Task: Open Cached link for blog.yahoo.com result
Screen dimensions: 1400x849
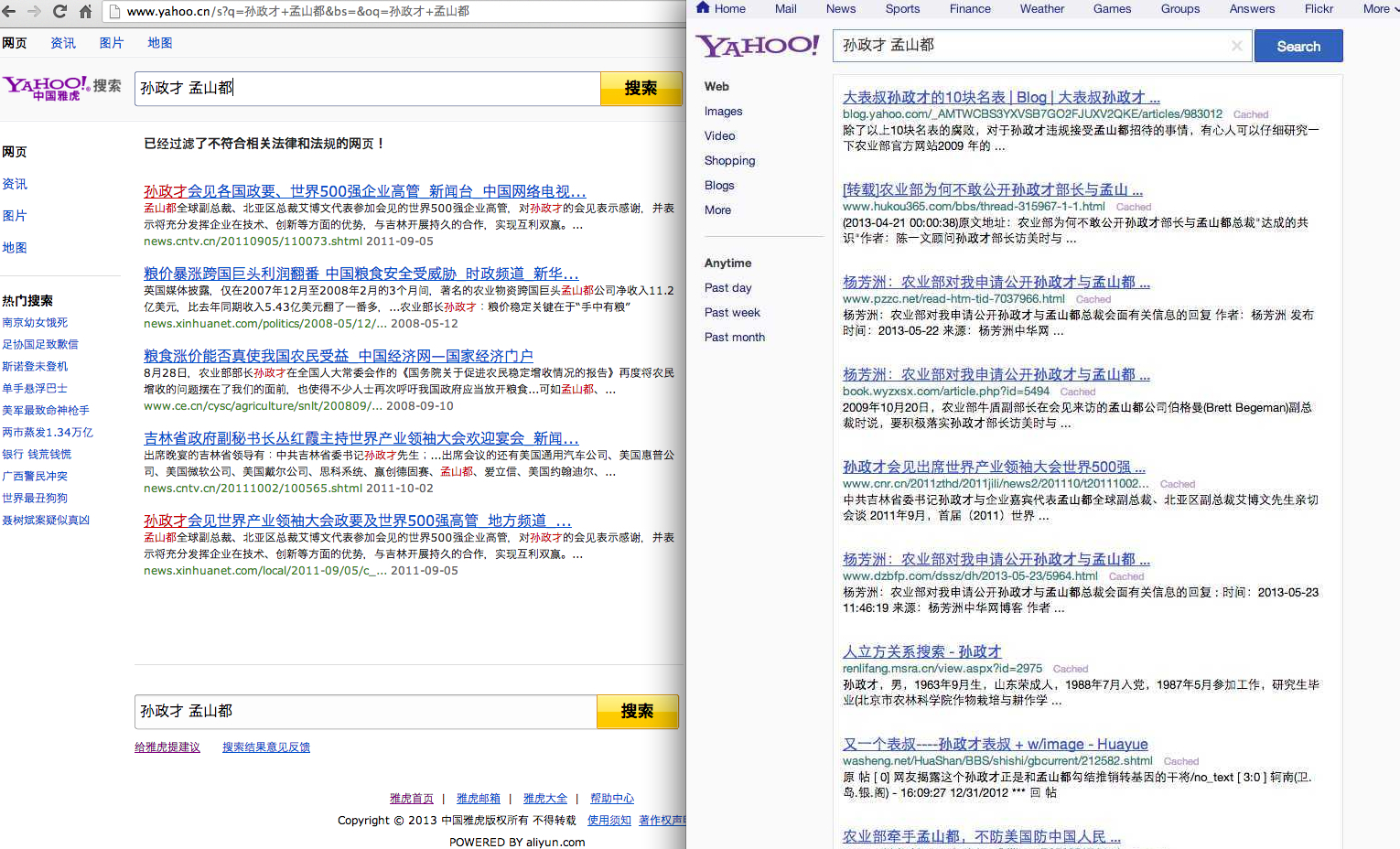Action: 1251,115
